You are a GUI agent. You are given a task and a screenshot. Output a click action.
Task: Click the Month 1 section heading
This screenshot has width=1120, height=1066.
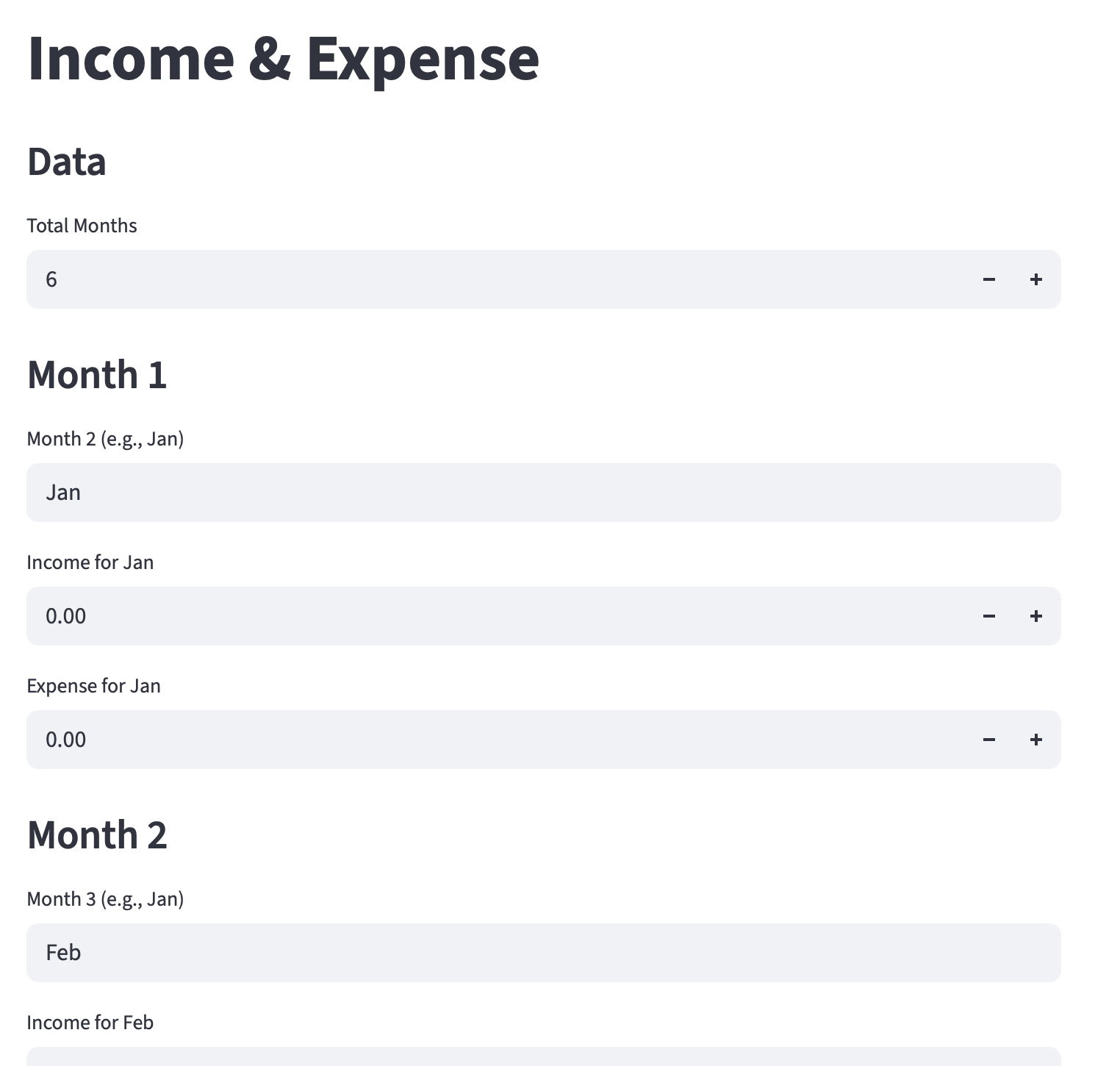96,375
